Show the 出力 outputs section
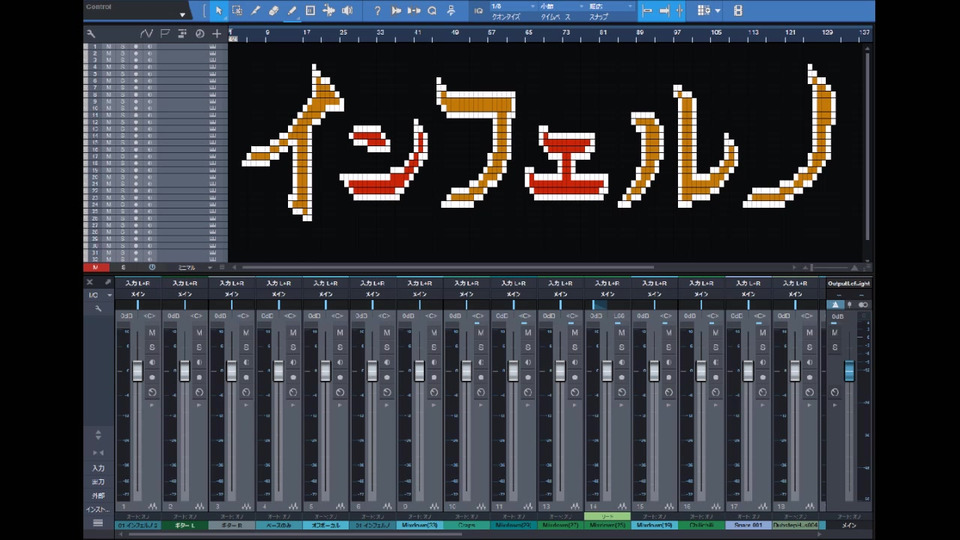This screenshot has width=960, height=540. pyautogui.click(x=98, y=482)
